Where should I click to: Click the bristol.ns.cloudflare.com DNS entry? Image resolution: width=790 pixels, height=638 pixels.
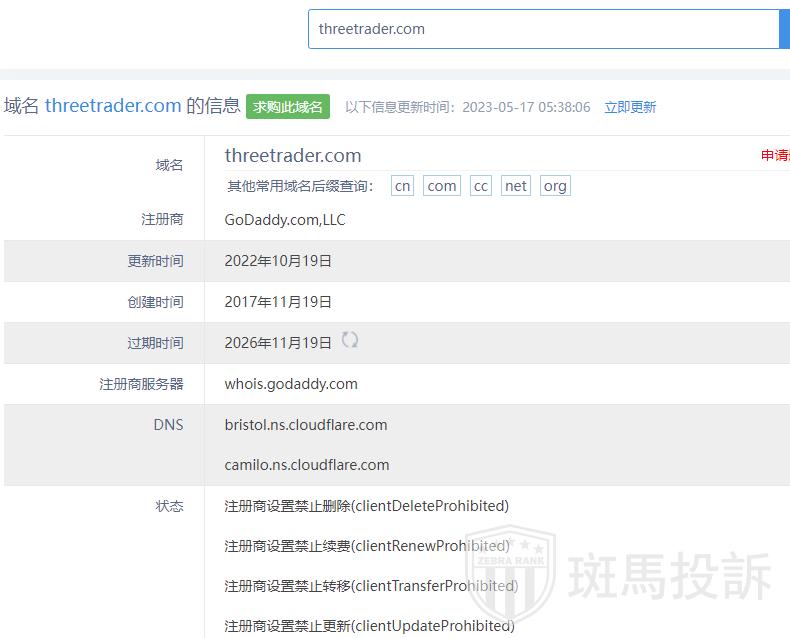tap(306, 425)
